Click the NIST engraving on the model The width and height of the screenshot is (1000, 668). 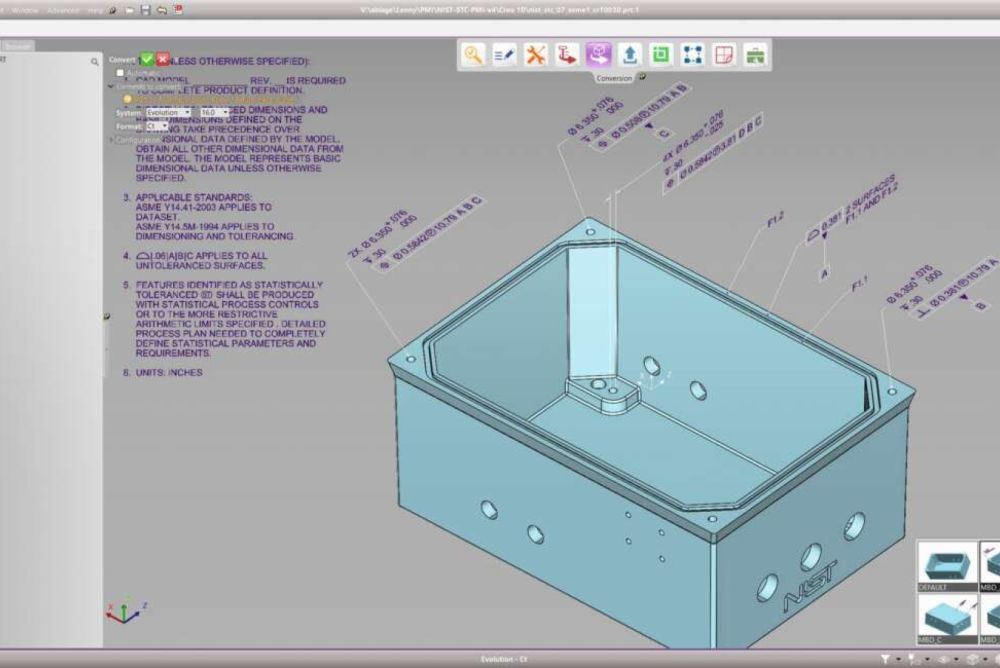[810, 586]
